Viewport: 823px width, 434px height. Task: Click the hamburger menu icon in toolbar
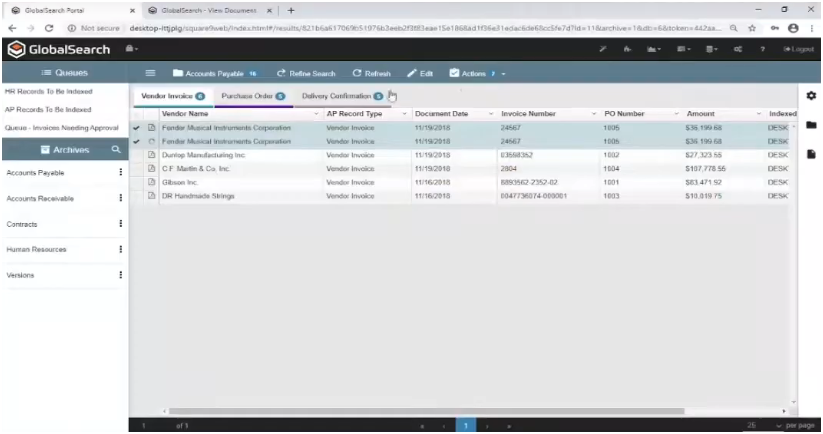tap(150, 73)
